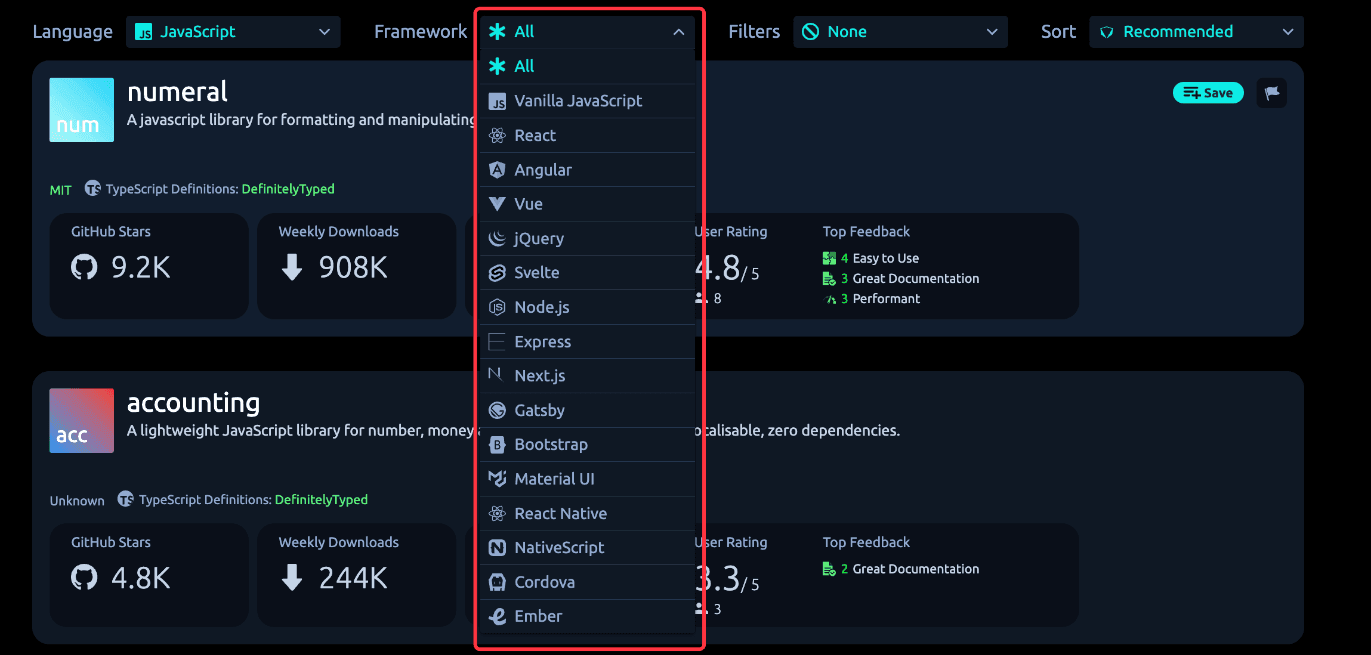Click the Unknown license label
The height and width of the screenshot is (655, 1371).
coord(77,500)
